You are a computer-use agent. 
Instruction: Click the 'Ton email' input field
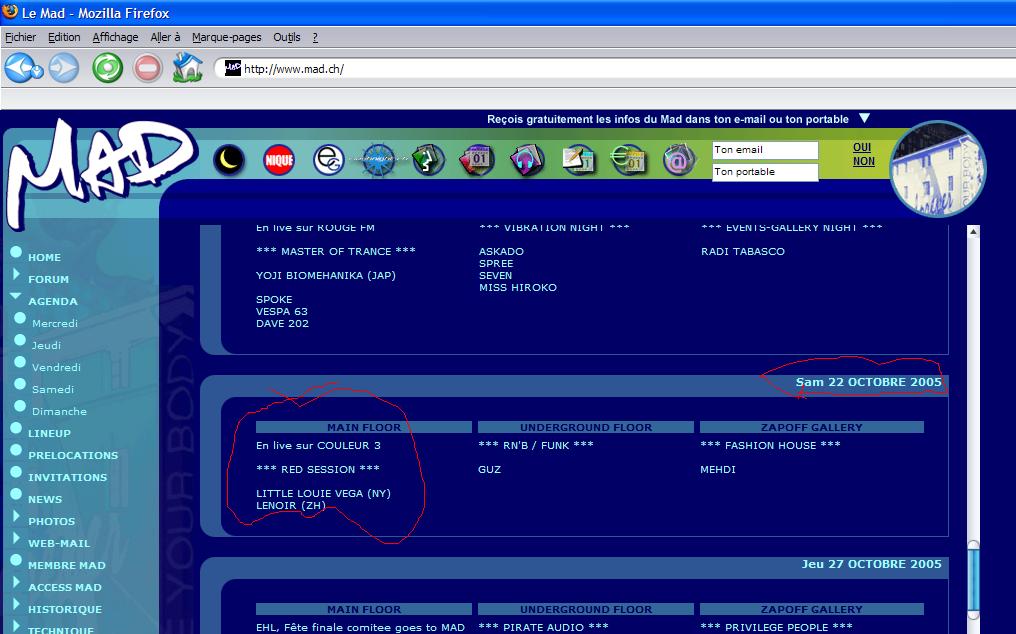coord(765,150)
